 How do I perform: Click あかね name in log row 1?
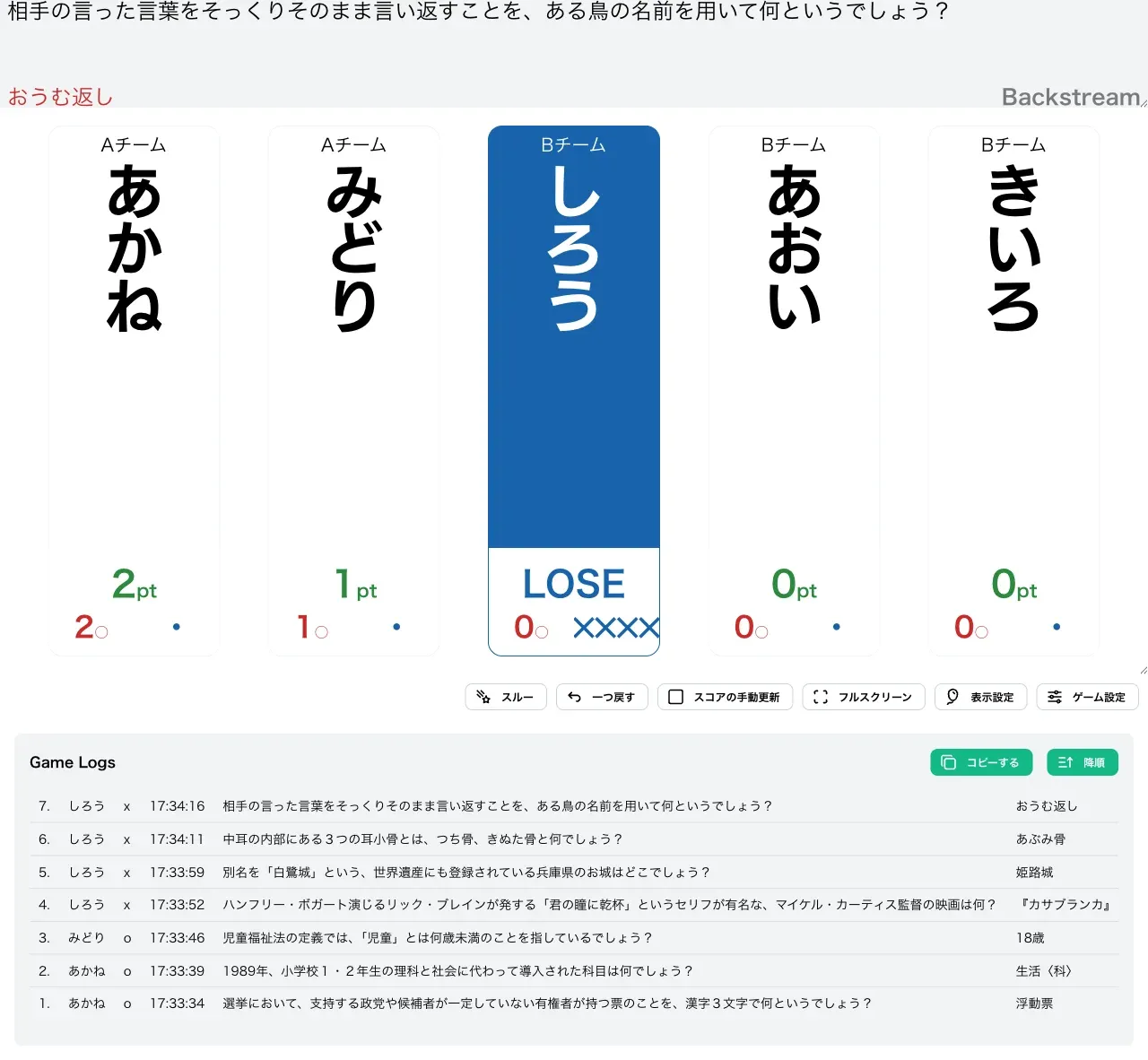coord(87,1004)
